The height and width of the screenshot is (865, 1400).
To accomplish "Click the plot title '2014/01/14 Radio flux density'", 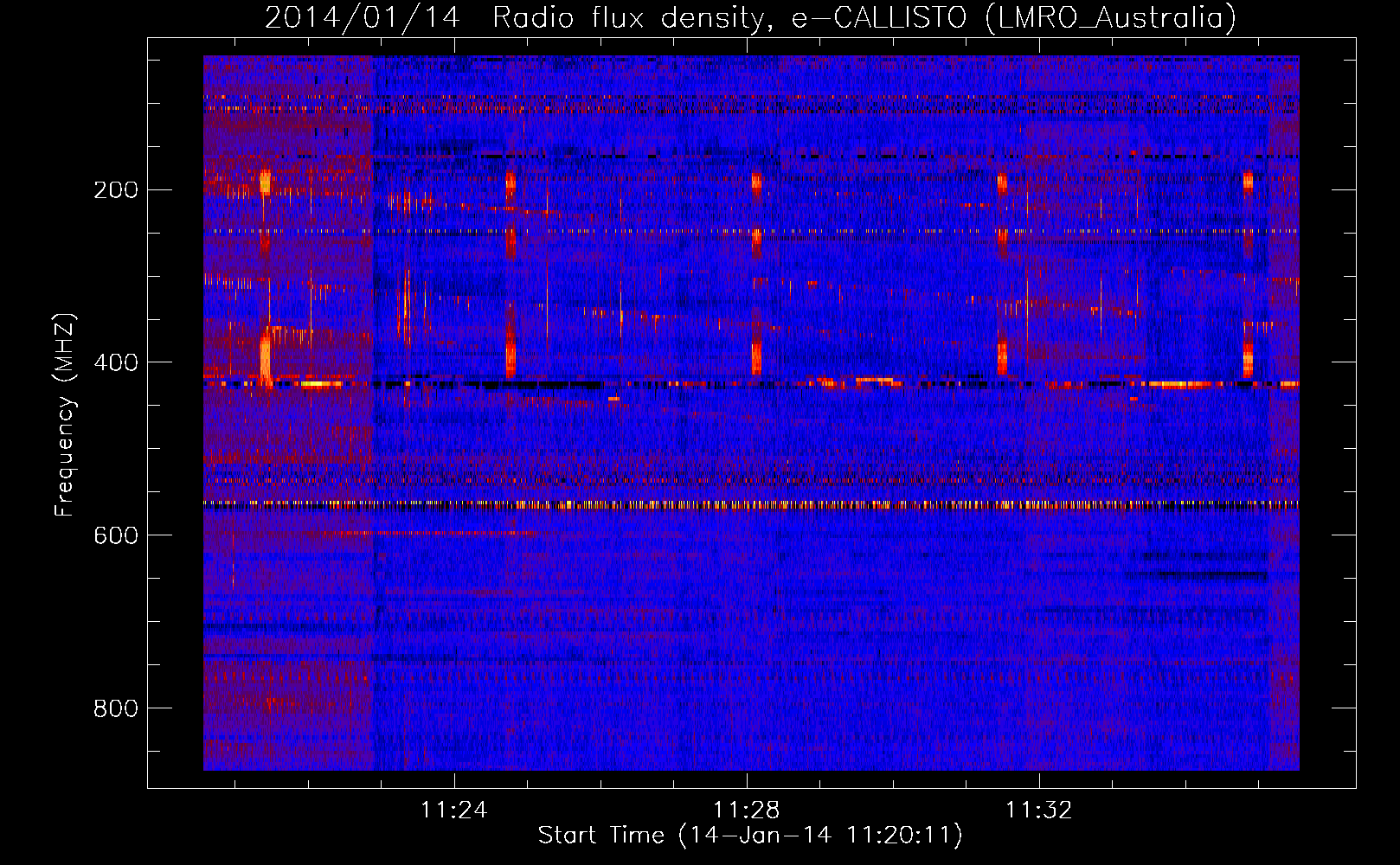I will [750, 17].
